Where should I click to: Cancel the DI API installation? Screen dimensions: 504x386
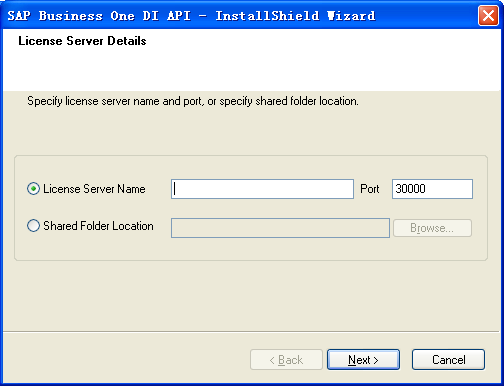(x=448, y=360)
